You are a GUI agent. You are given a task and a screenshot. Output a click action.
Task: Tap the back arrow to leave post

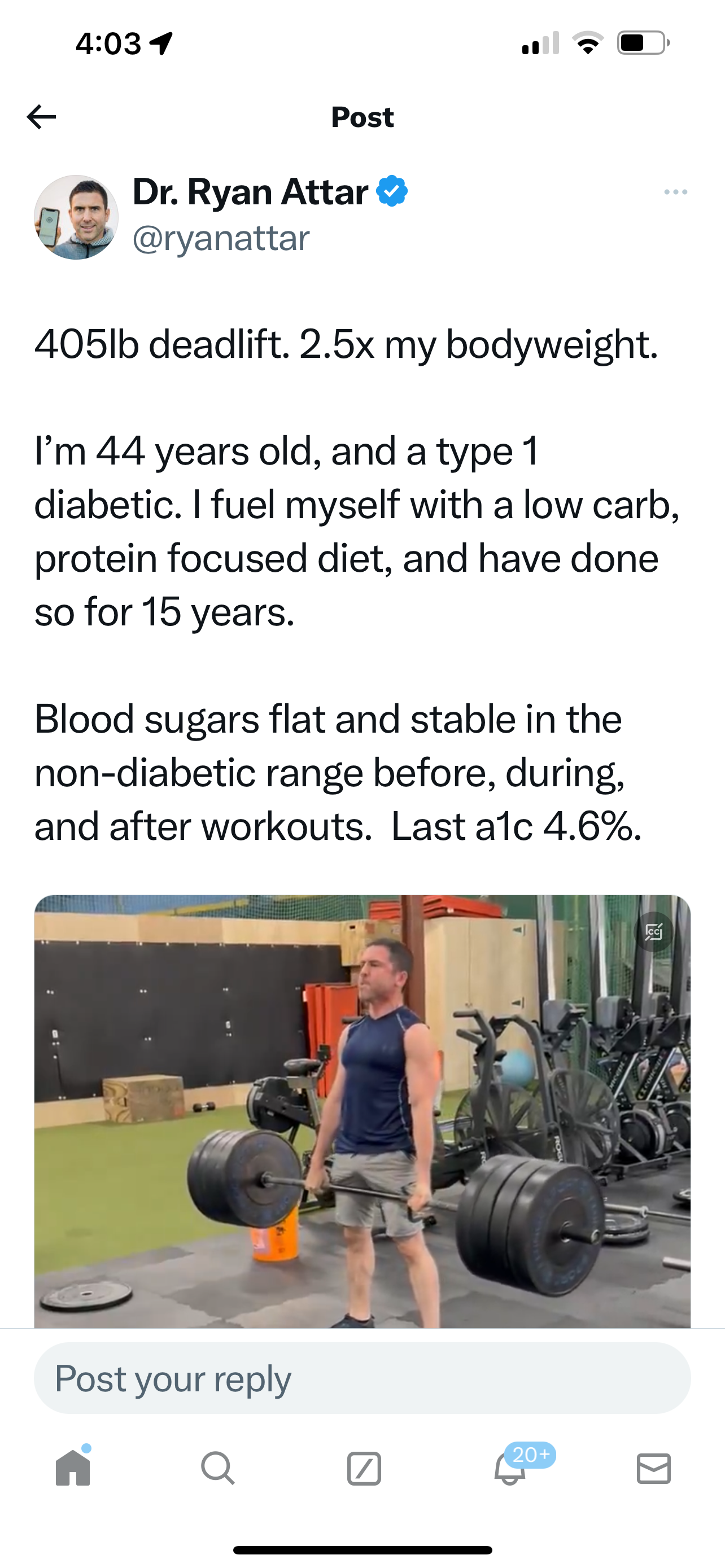(41, 117)
